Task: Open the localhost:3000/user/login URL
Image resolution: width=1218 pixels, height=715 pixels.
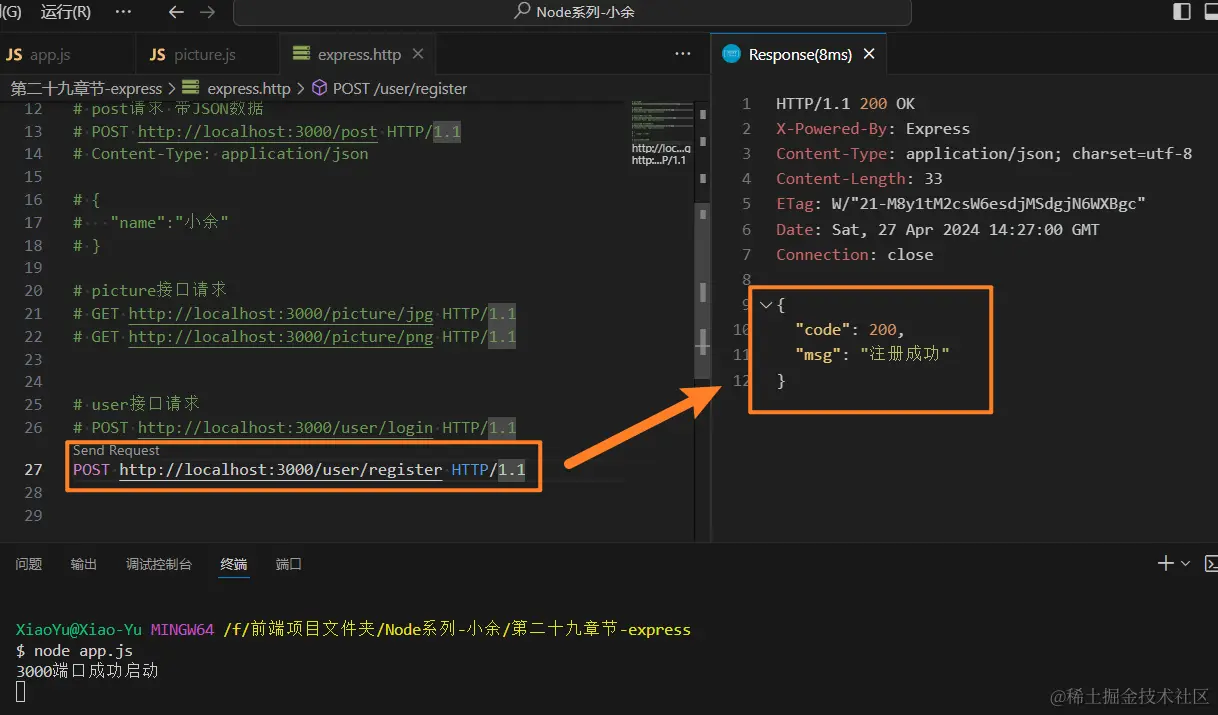Action: pyautogui.click(x=285, y=428)
